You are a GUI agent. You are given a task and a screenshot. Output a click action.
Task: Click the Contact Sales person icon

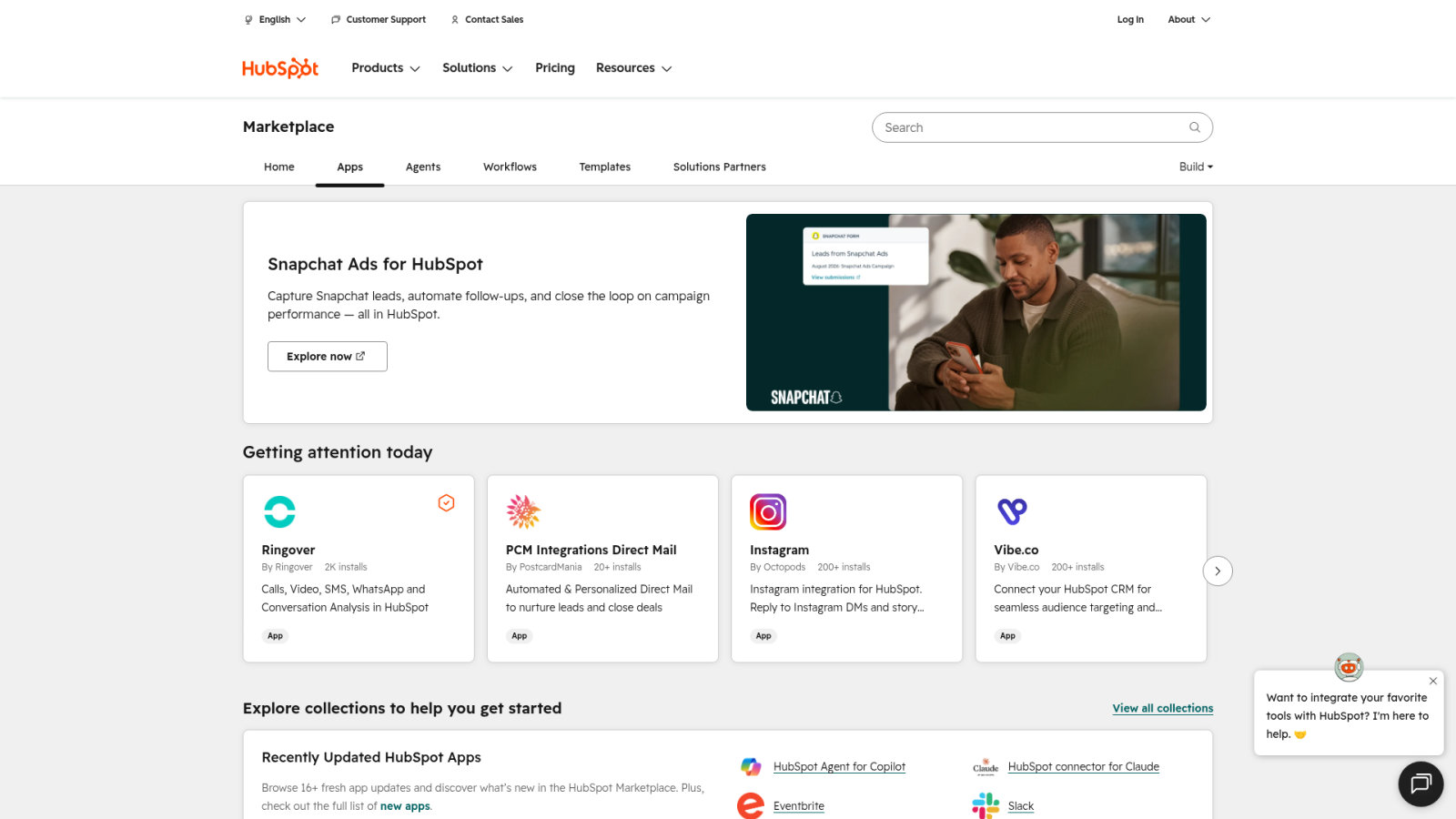click(x=455, y=20)
